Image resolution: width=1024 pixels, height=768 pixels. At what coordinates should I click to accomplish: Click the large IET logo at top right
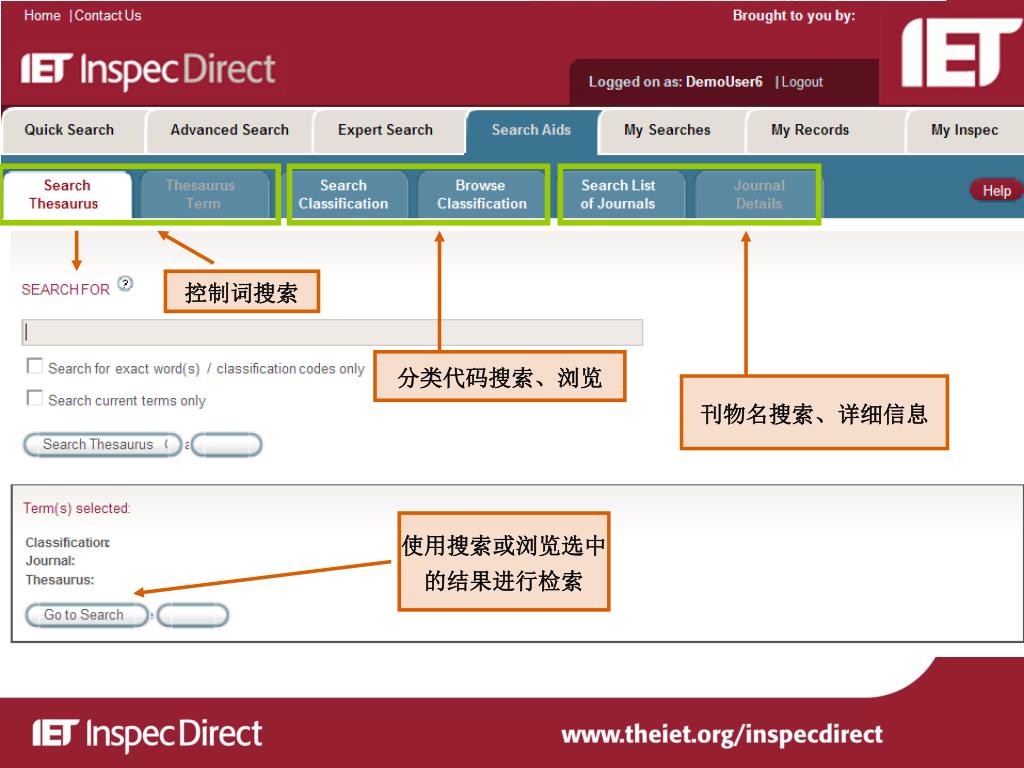[x=960, y=52]
